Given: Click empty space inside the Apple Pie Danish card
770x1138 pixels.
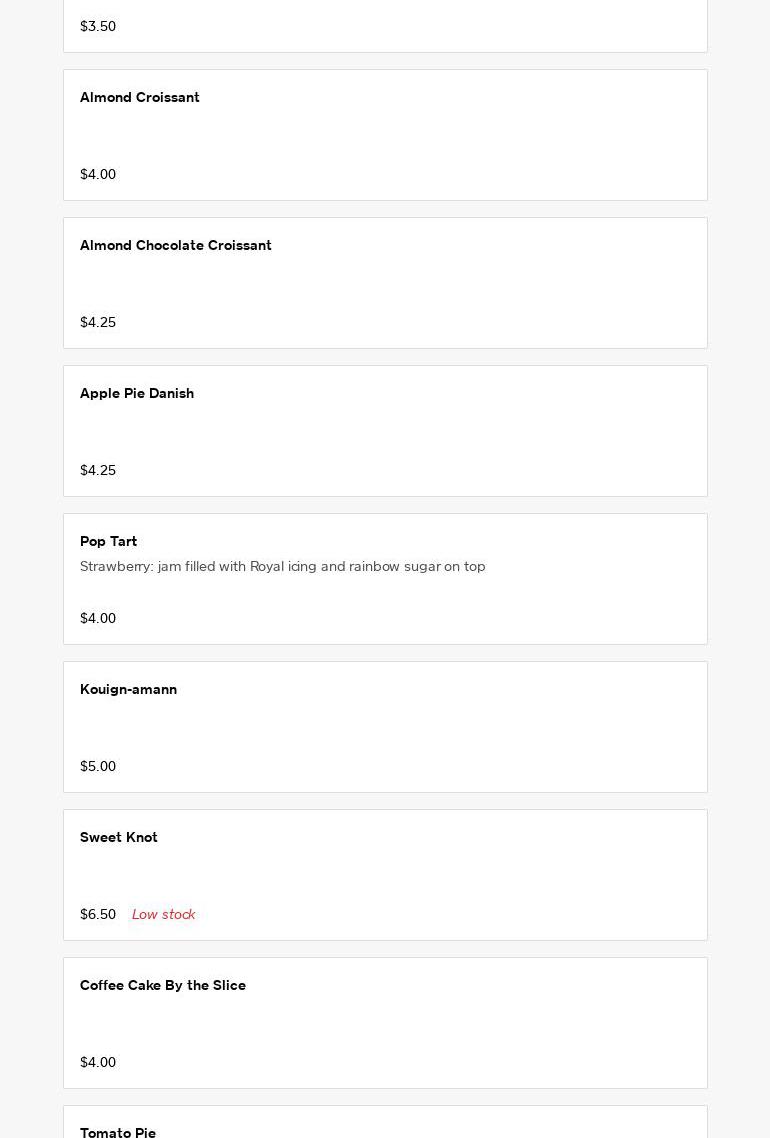Looking at the screenshot, I should pos(450,434).
